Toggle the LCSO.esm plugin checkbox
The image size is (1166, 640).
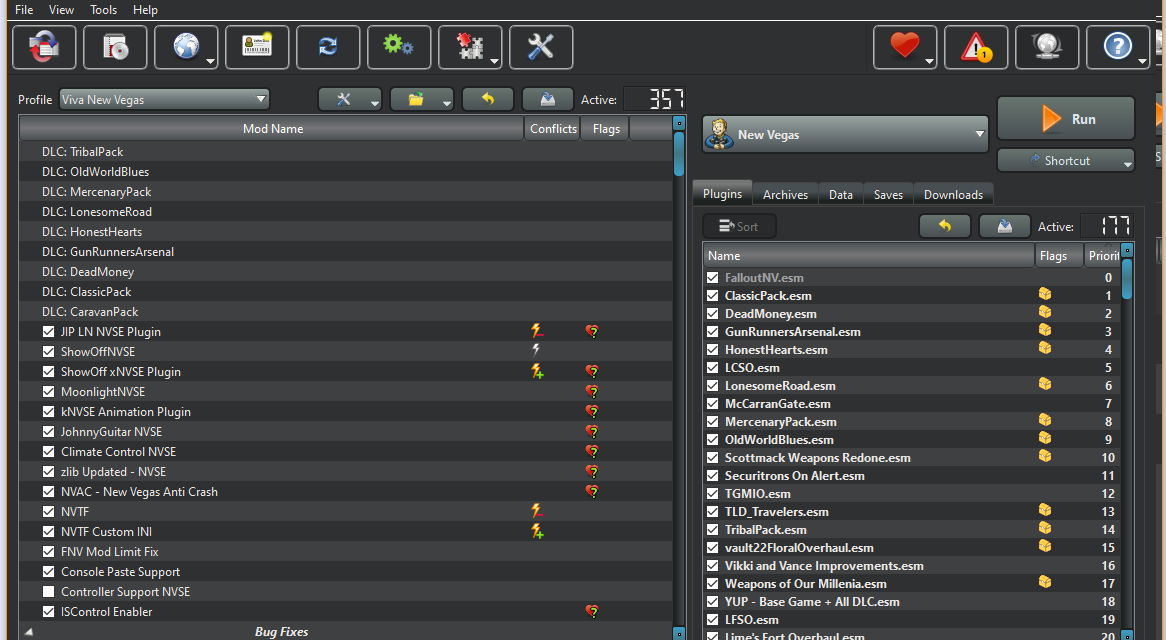[712, 367]
